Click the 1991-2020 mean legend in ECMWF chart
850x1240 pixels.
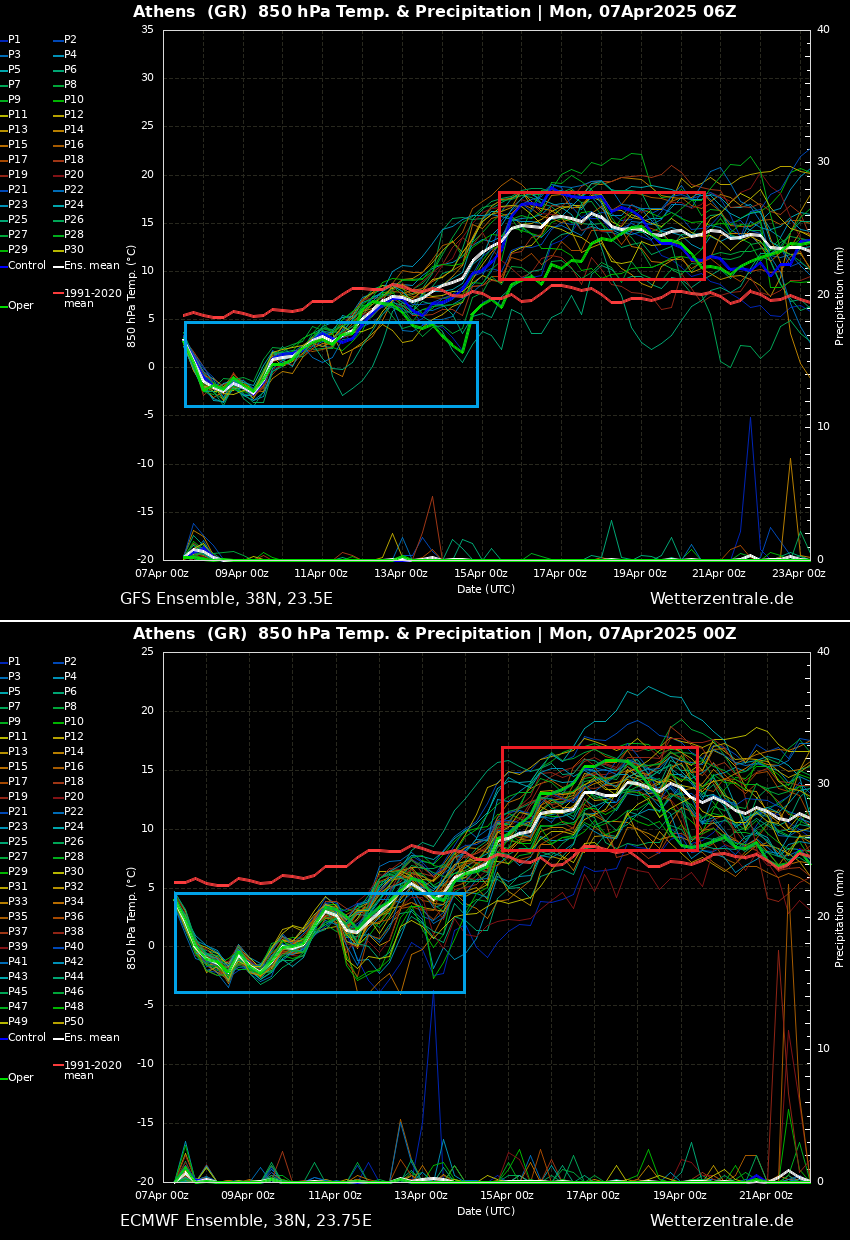coord(91,1070)
